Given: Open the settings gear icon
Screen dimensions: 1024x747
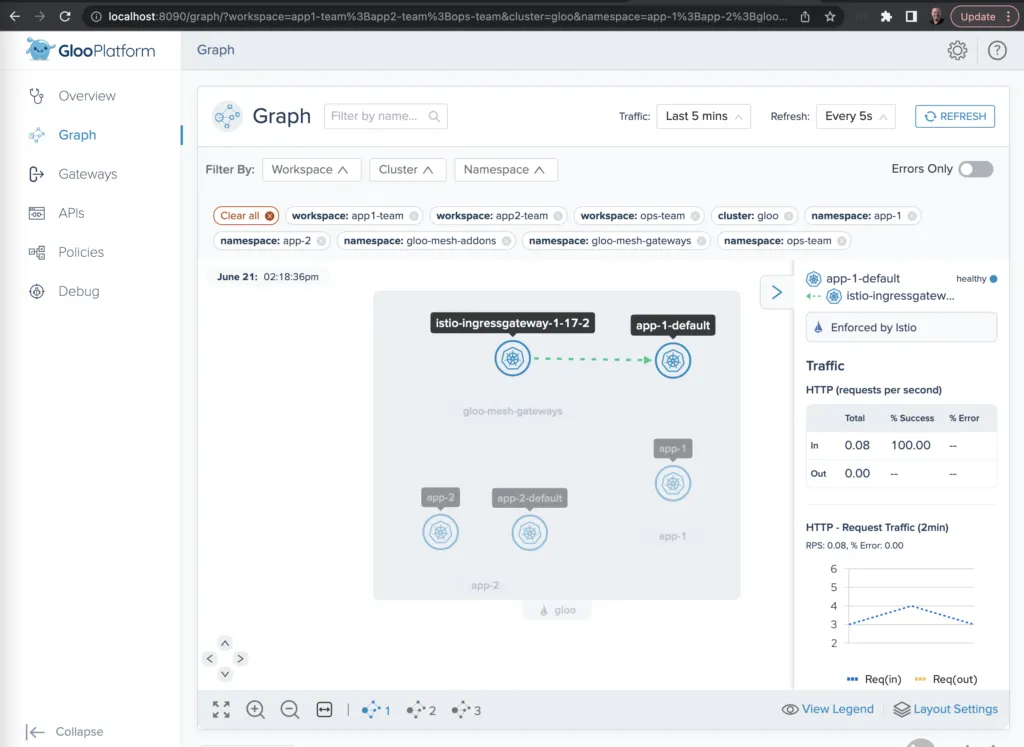Looking at the screenshot, I should [x=957, y=50].
